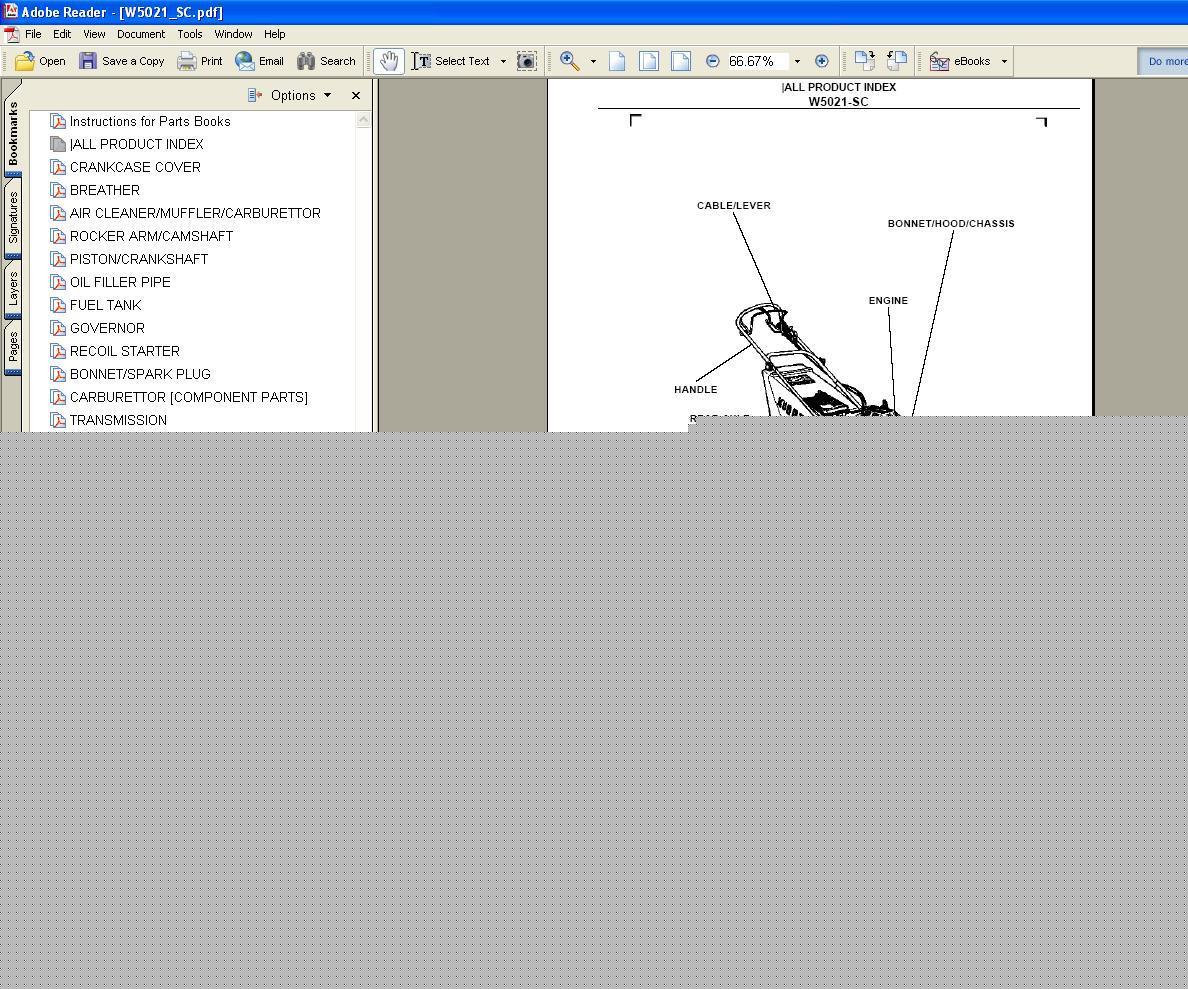Switch to the Signatures side tab
The width and height of the screenshot is (1188, 989).
tap(13, 218)
